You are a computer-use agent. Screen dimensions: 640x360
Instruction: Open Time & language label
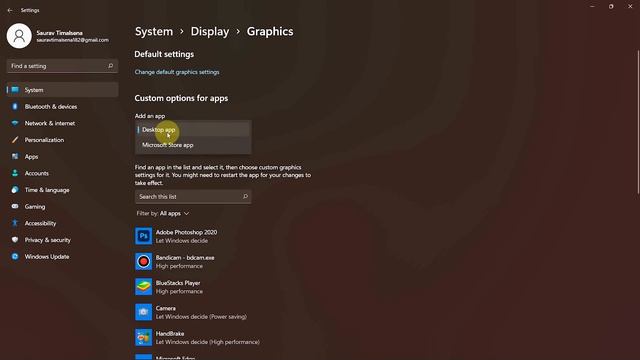point(47,190)
